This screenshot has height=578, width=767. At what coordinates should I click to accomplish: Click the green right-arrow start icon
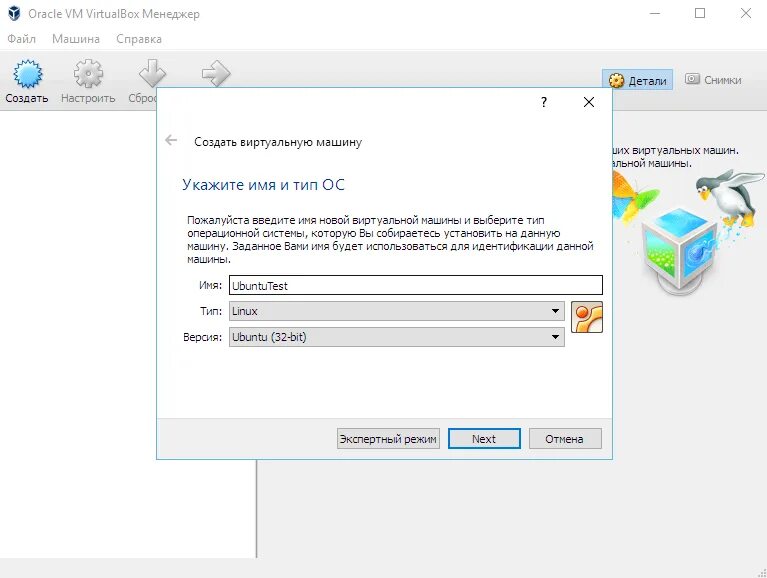216,73
